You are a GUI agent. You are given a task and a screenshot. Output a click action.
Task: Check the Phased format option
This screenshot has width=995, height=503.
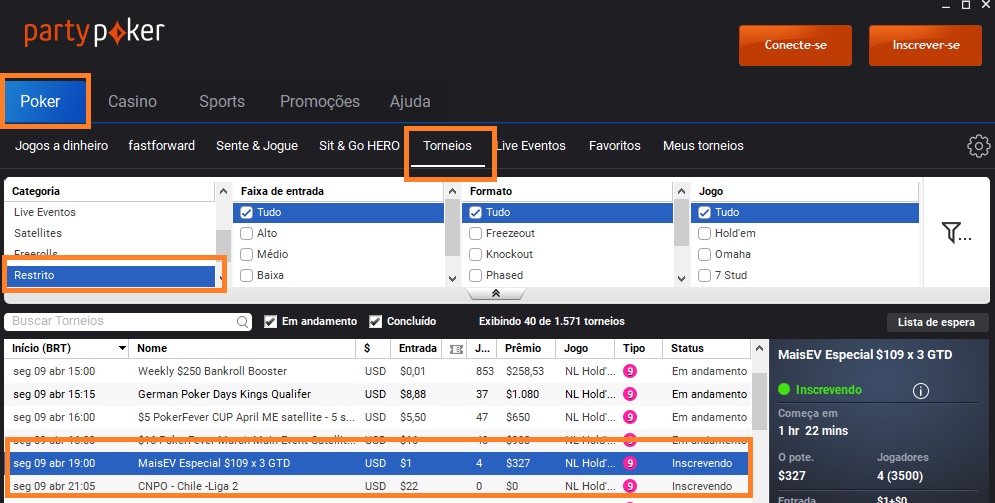pos(475,275)
